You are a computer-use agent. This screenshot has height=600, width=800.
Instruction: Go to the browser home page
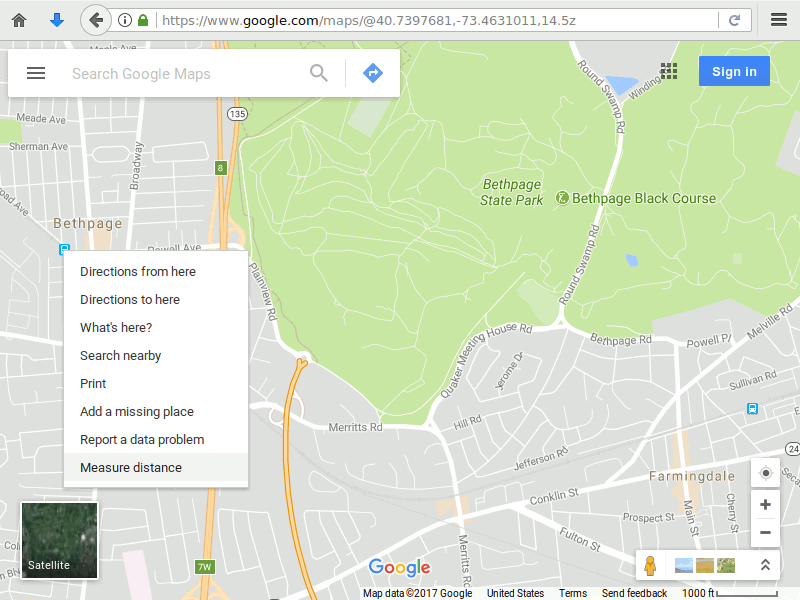(x=19, y=20)
